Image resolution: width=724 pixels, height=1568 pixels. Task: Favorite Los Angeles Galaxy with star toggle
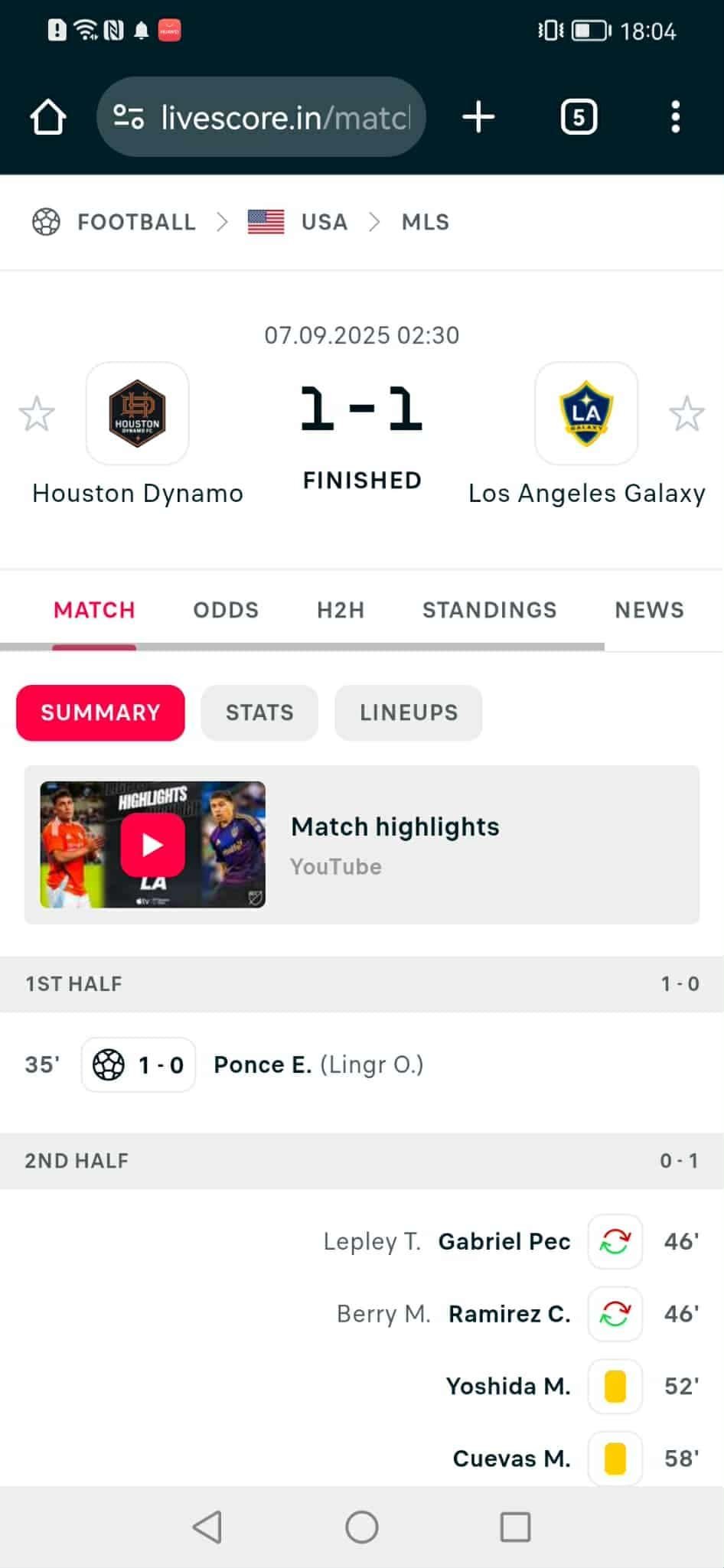point(686,414)
